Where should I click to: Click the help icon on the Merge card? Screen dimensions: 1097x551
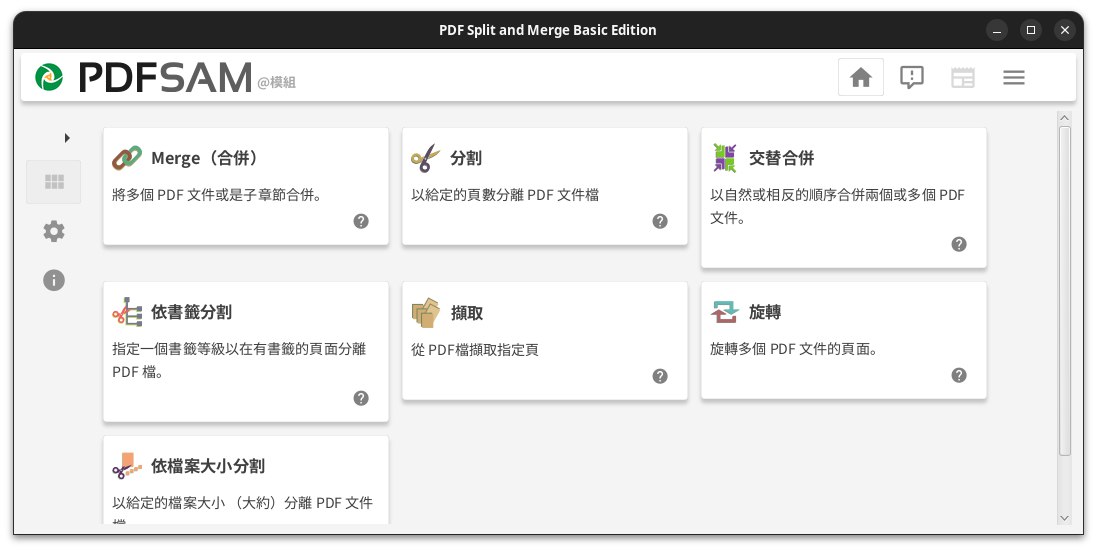[x=361, y=221]
